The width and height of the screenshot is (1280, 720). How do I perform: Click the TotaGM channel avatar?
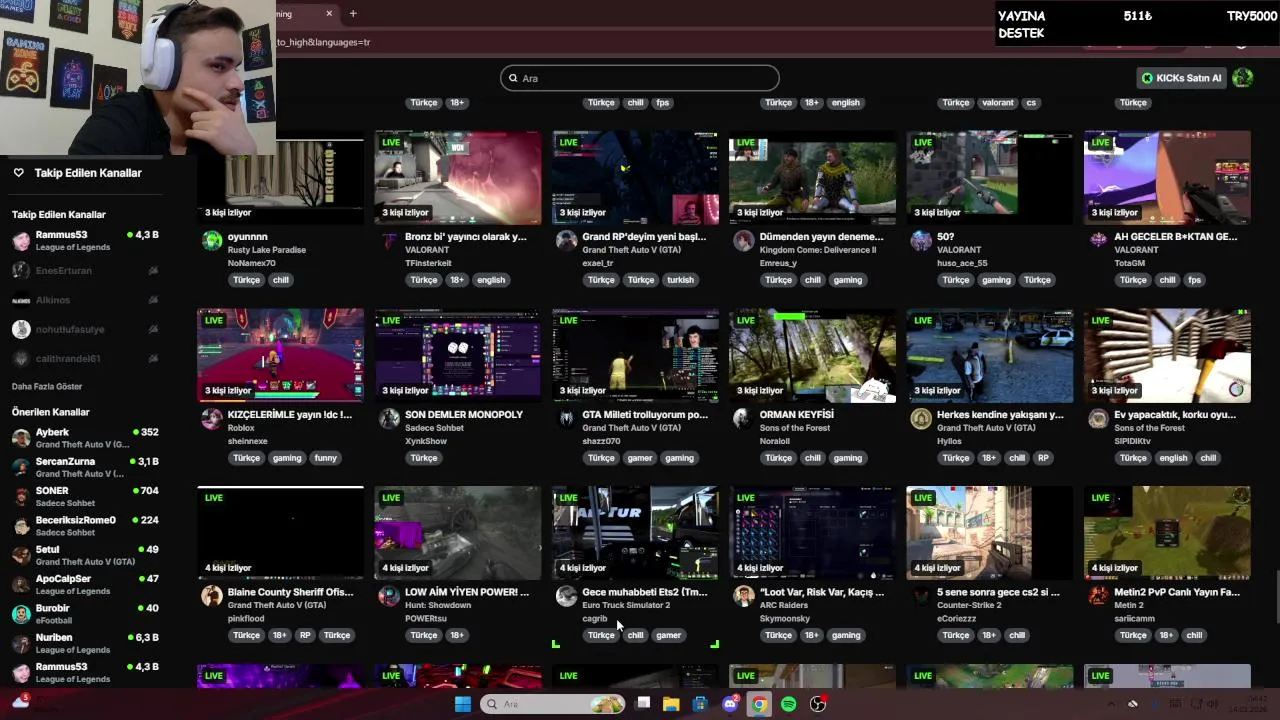[x=1098, y=241]
